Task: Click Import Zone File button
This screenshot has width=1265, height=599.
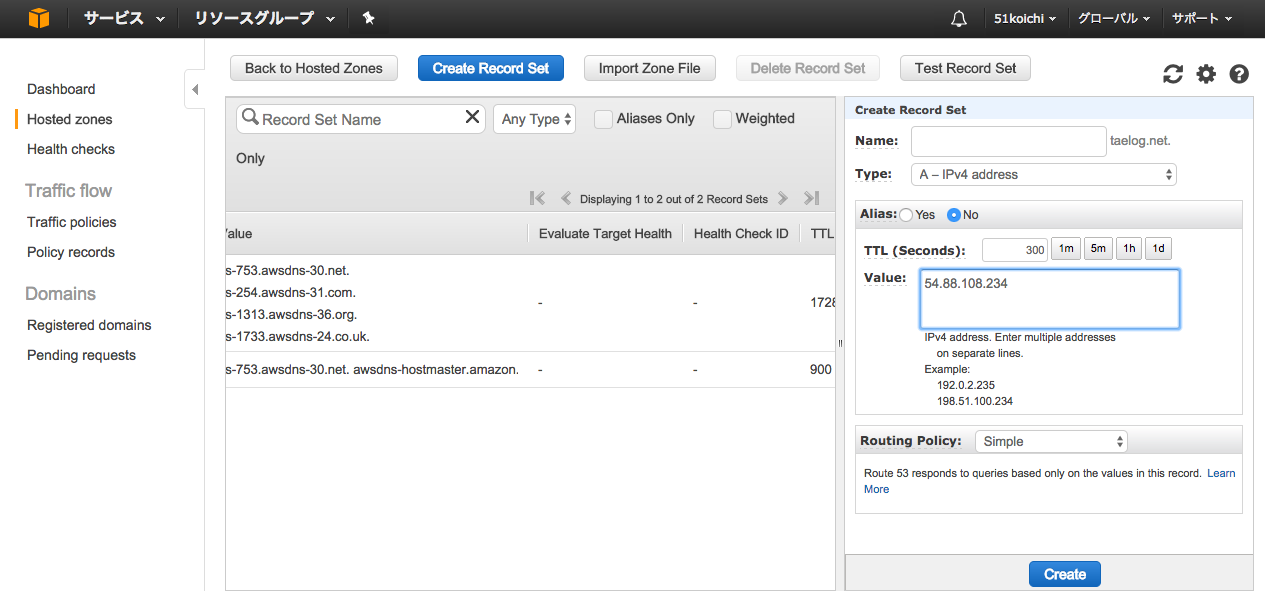Action: coord(650,68)
